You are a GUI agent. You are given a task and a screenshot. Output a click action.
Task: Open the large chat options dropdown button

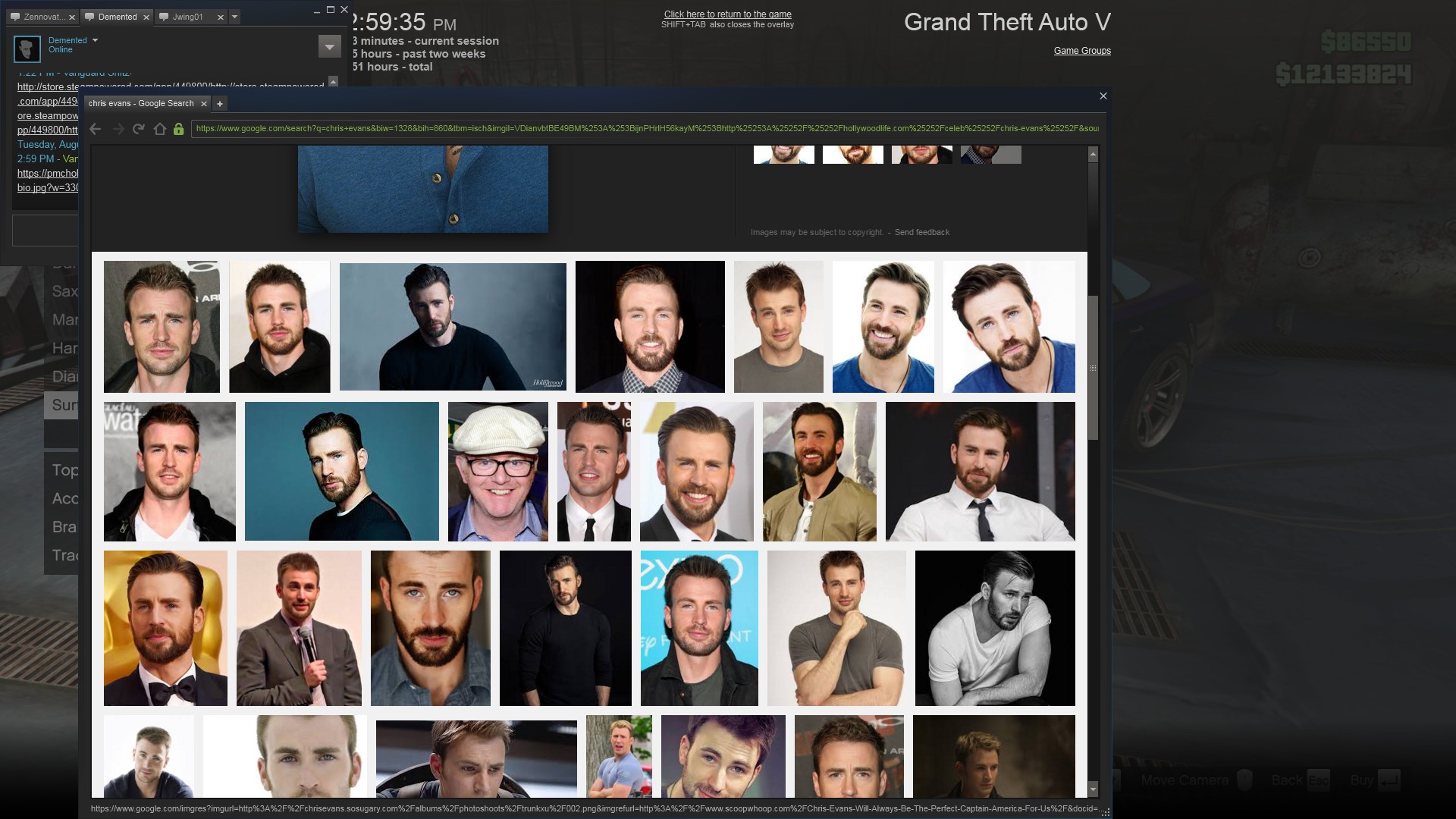coord(329,47)
